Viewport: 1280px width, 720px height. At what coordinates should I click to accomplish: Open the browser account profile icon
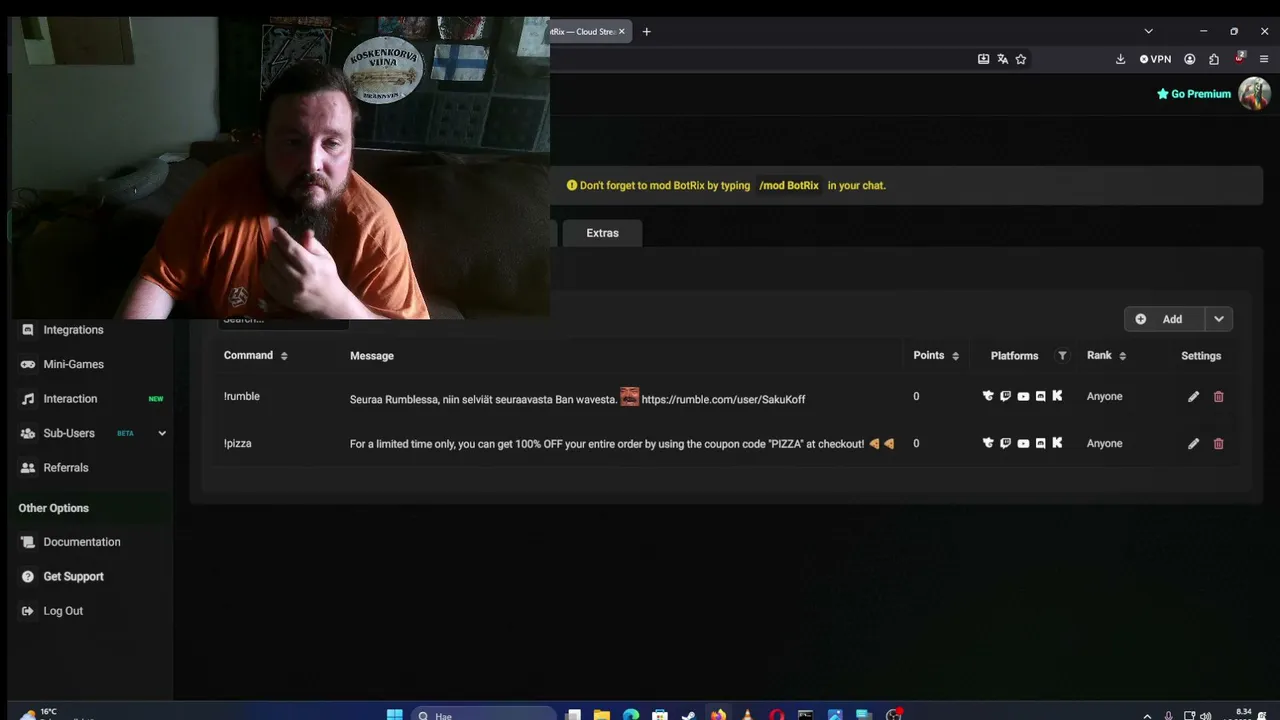(1190, 59)
